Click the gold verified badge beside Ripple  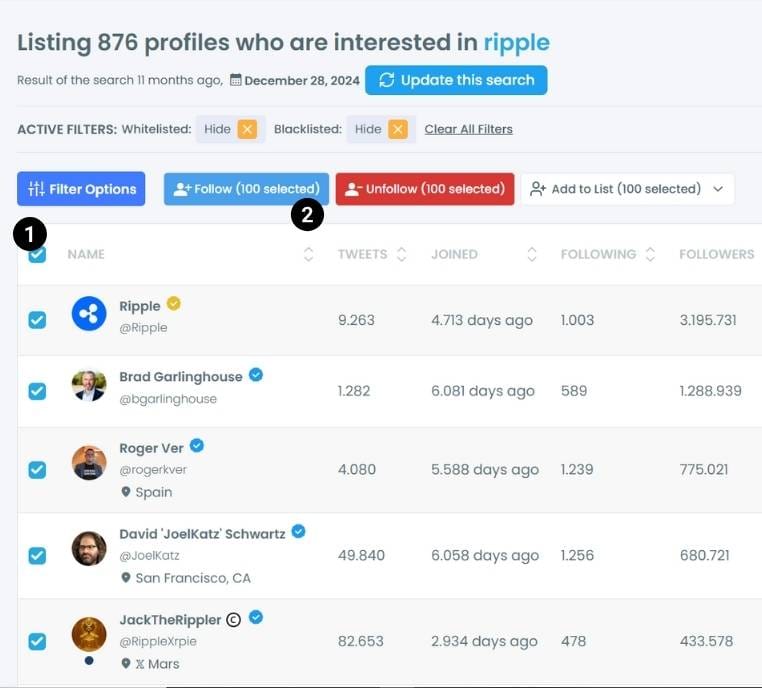click(x=174, y=303)
